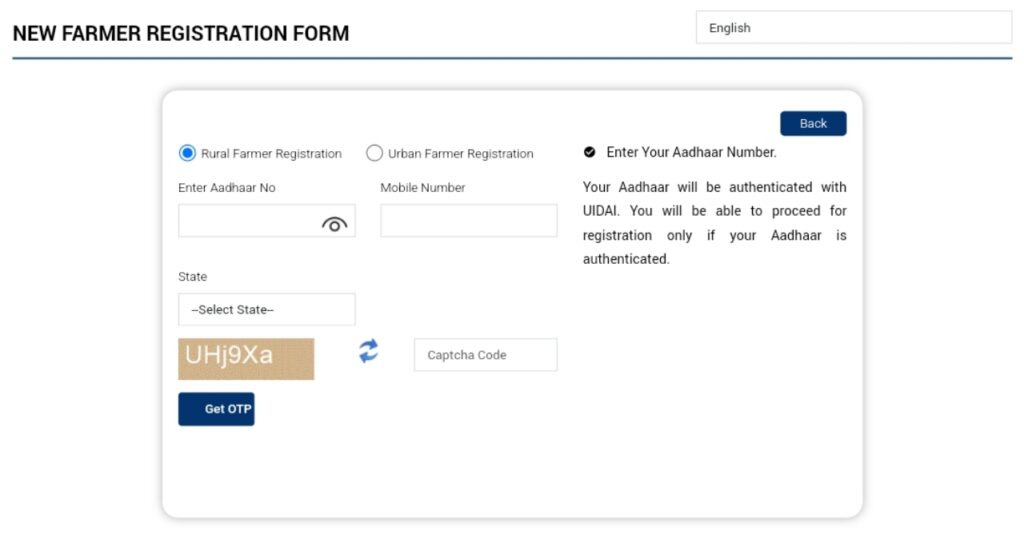Expand the Select State dropdown
This screenshot has height=535, width=1024.
tap(266, 310)
